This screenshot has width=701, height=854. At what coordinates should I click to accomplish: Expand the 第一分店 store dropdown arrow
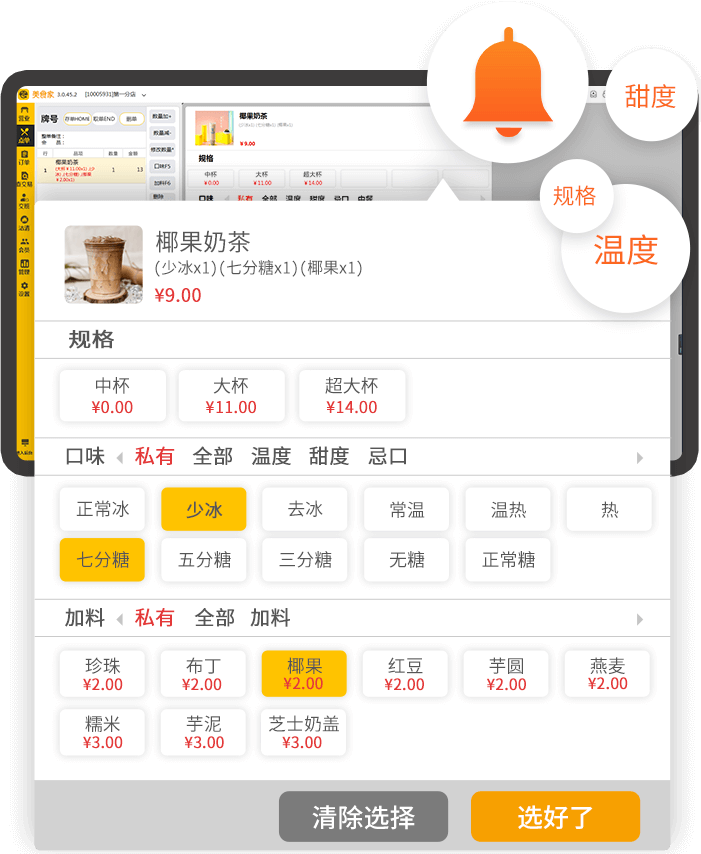(144, 95)
